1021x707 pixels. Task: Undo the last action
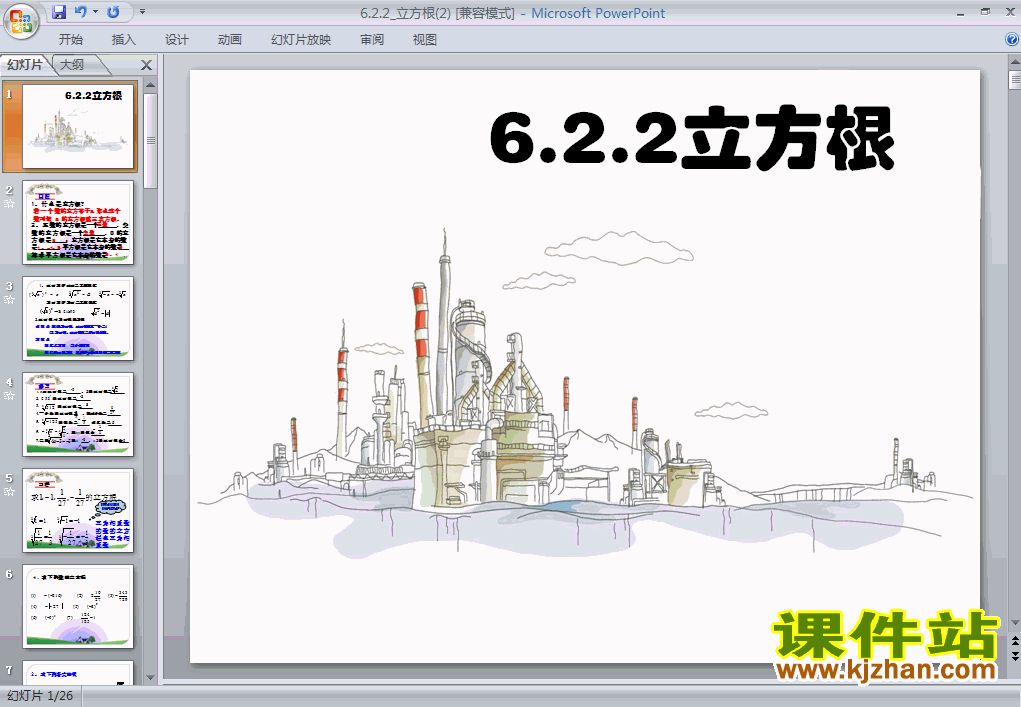81,12
